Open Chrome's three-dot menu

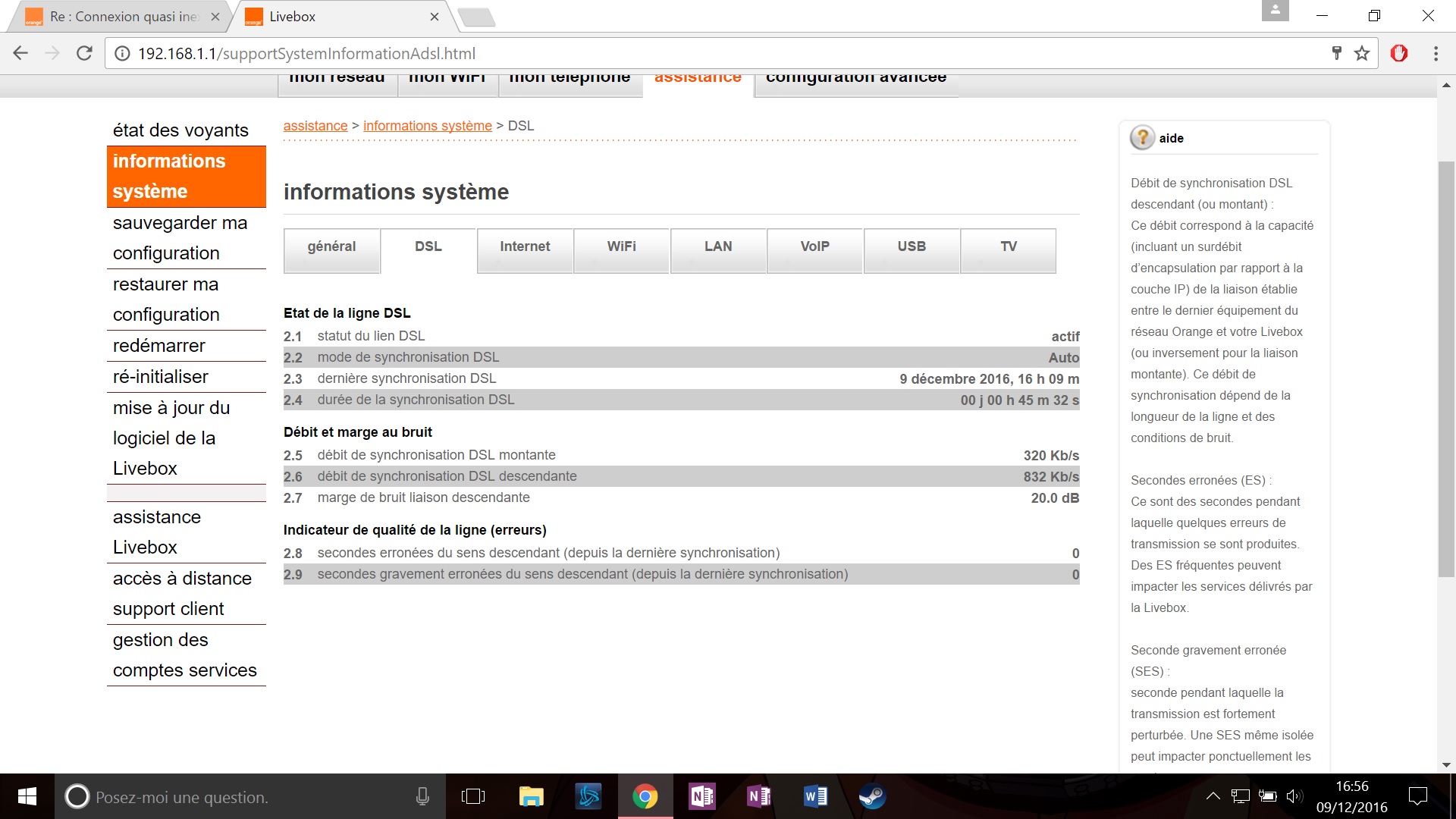click(x=1436, y=53)
